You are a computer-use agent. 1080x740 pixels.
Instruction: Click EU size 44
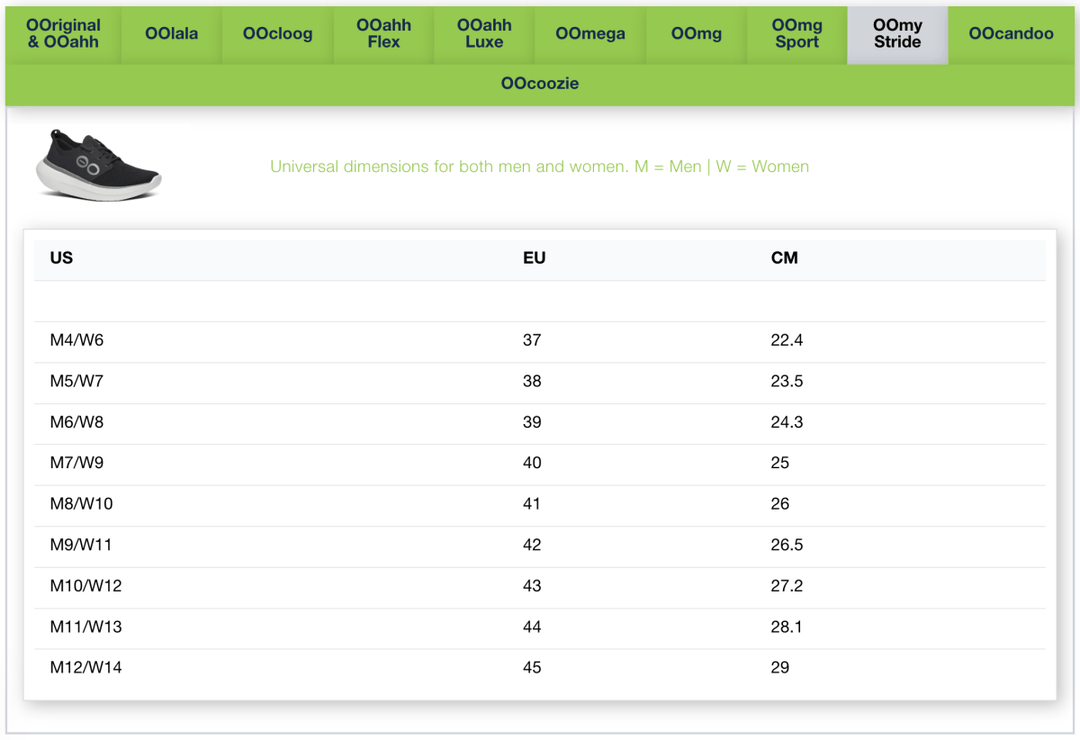[532, 626]
